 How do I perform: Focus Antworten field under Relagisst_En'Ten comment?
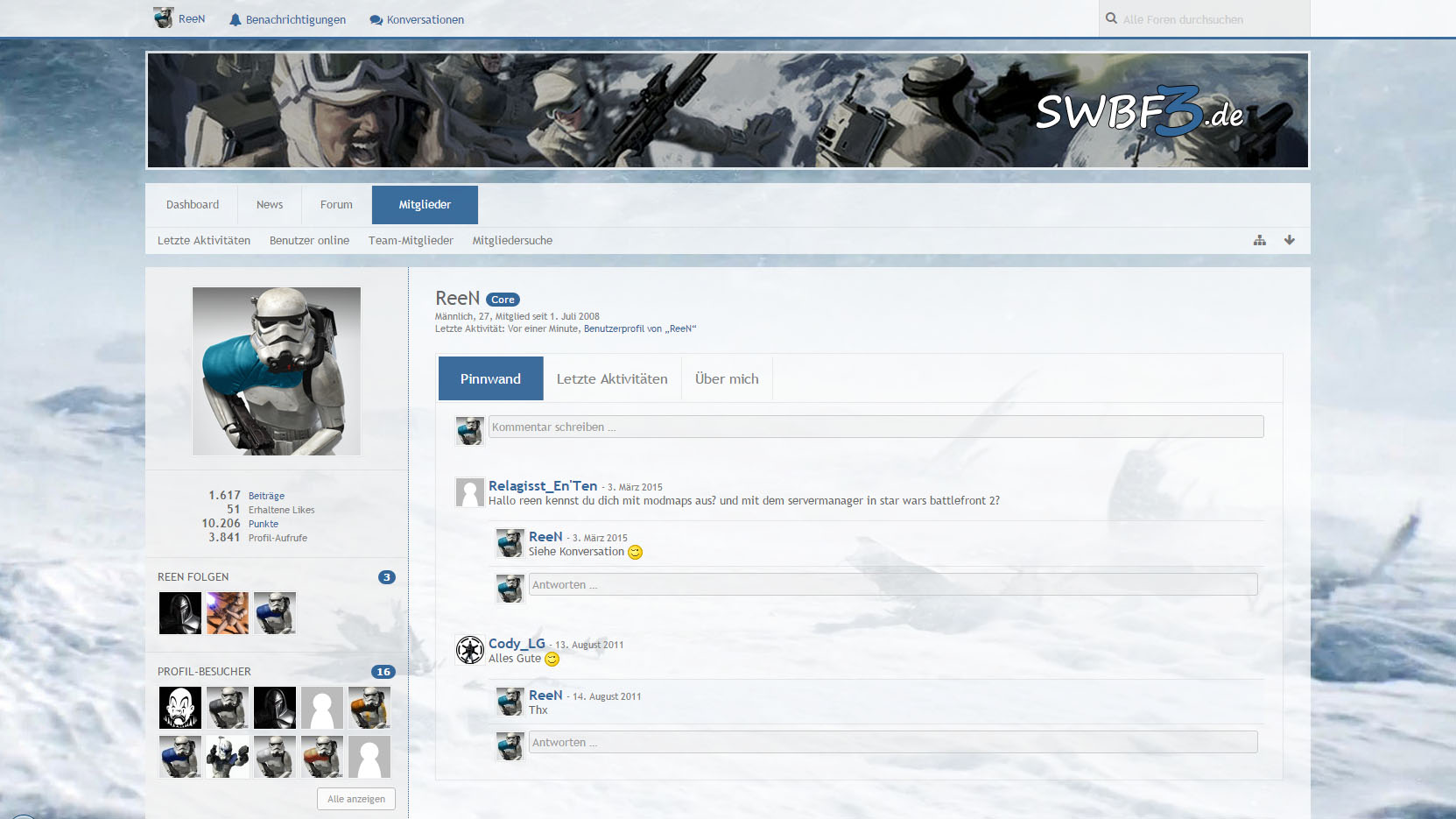(x=893, y=584)
